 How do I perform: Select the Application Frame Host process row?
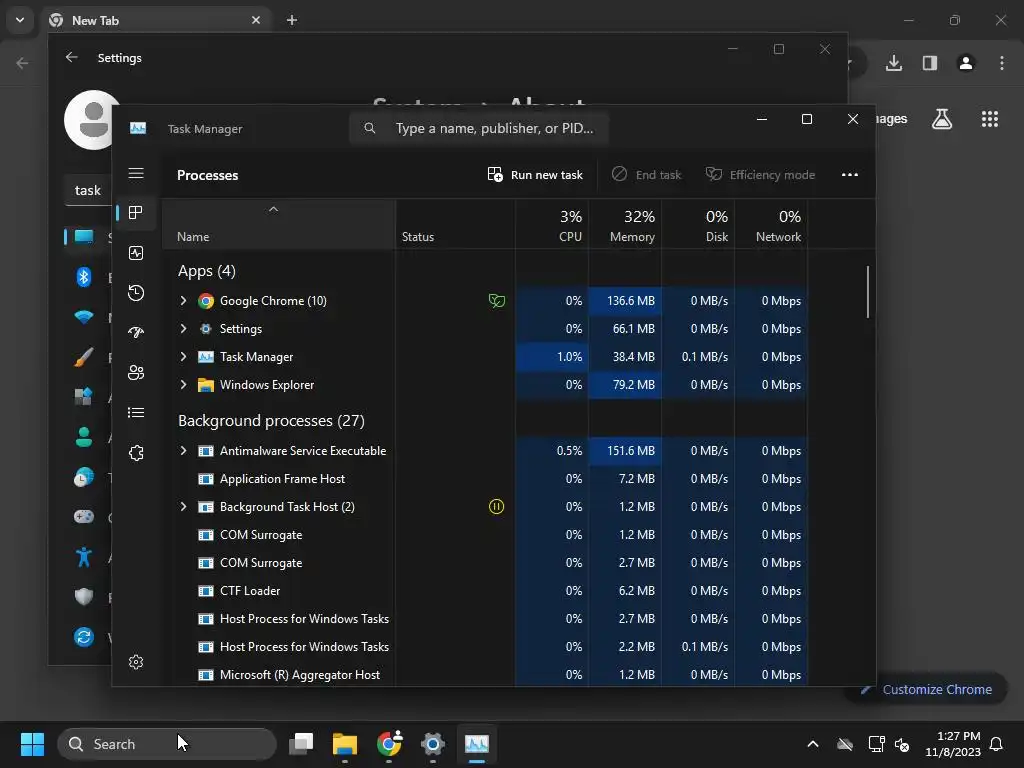pos(485,479)
